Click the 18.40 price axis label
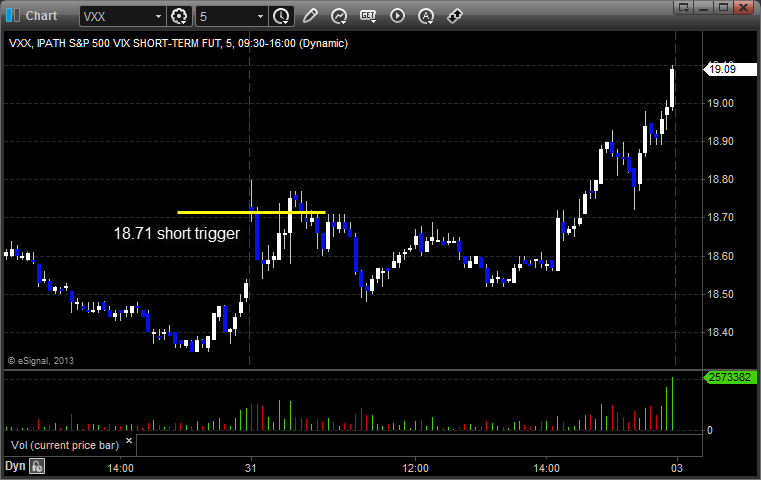This screenshot has width=761, height=480. click(720, 332)
